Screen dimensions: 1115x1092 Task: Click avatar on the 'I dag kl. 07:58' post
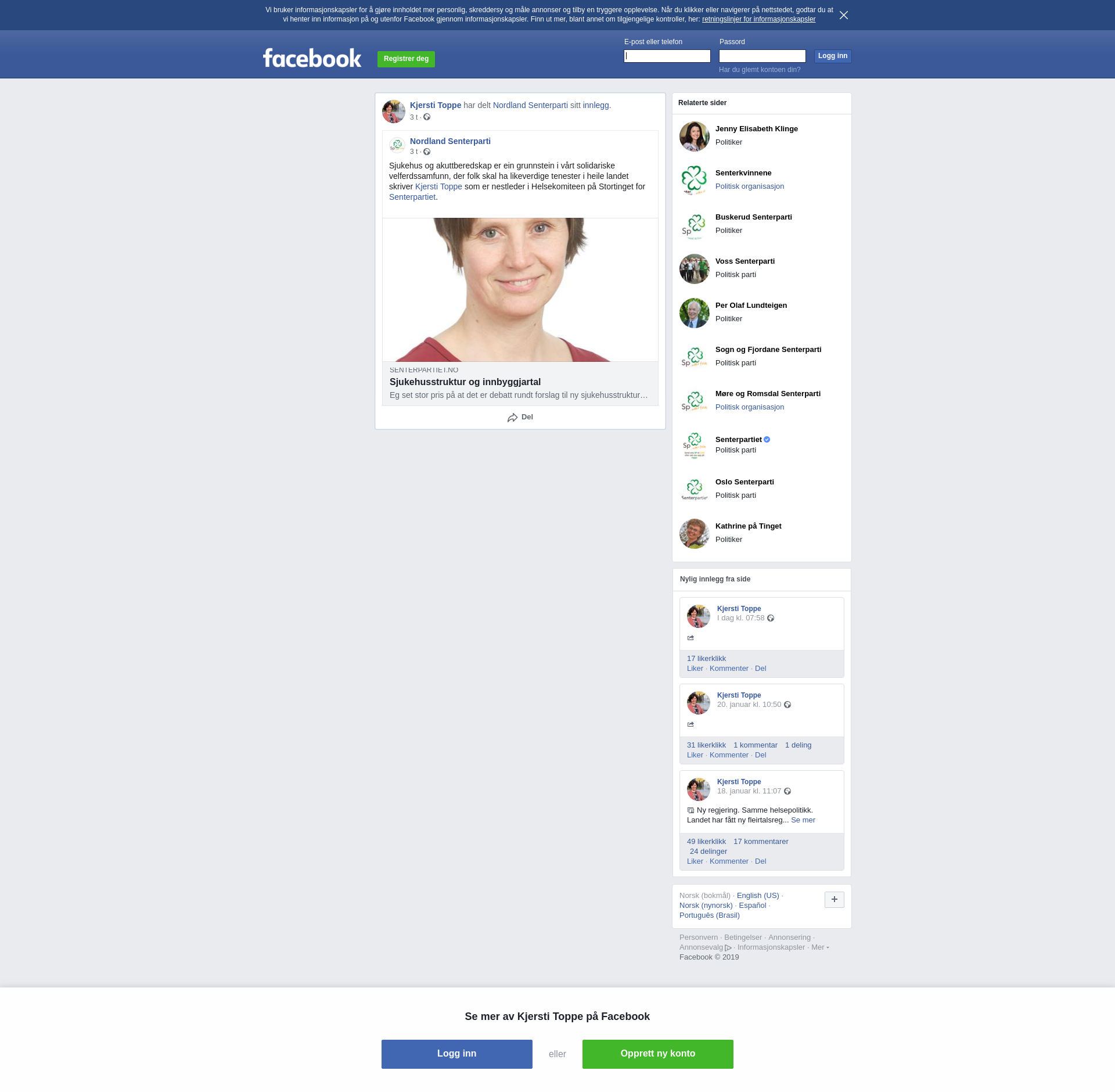[x=699, y=616]
